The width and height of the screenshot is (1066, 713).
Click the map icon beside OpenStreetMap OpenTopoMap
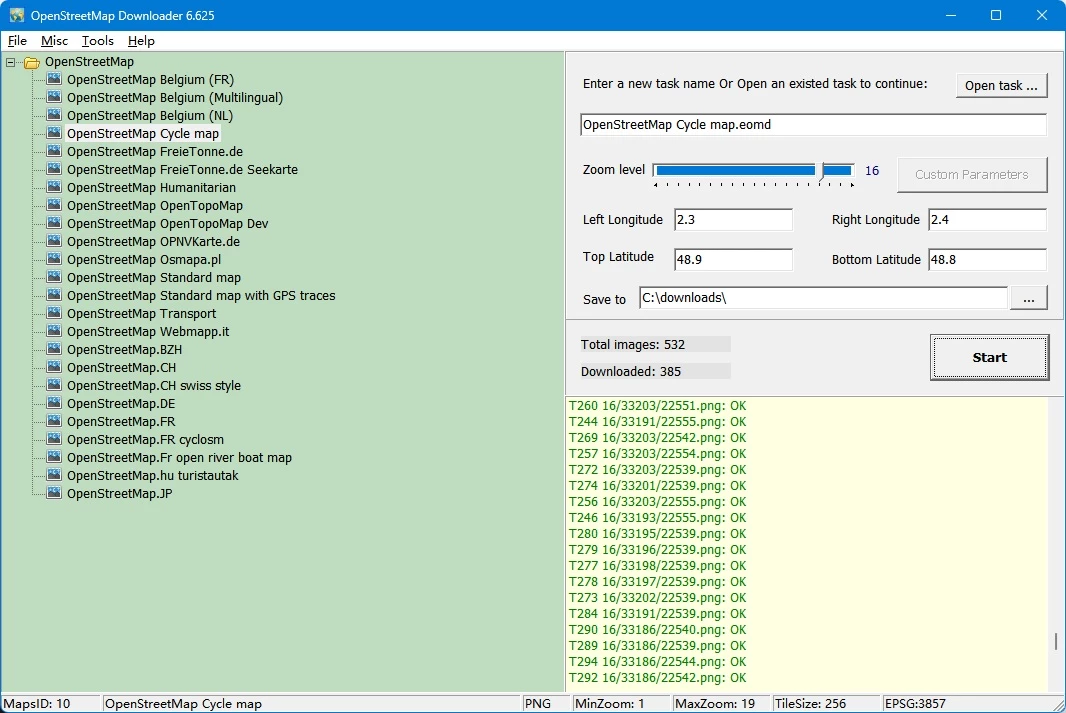click(x=54, y=205)
